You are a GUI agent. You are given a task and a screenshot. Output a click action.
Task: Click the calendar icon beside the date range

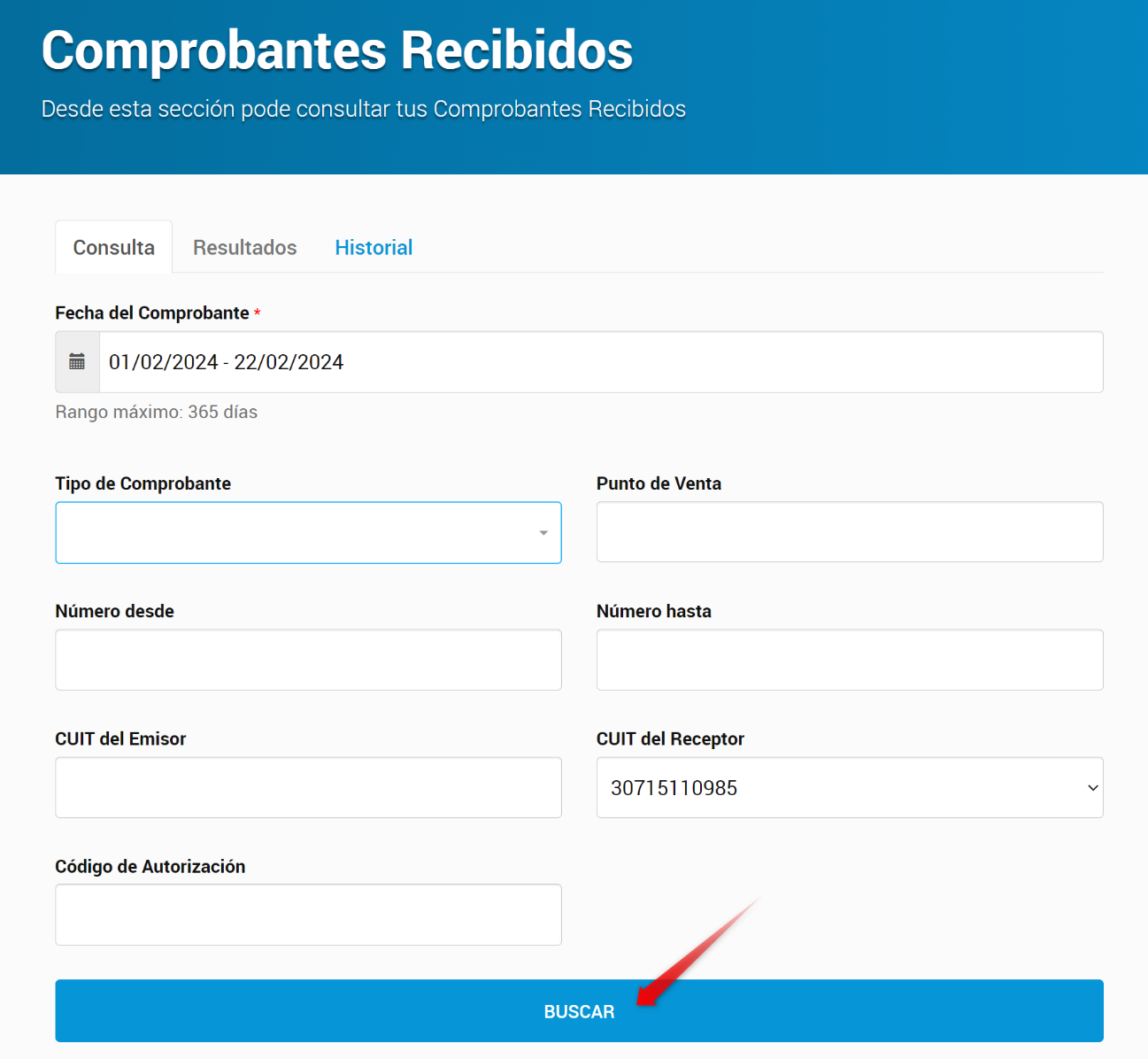click(77, 362)
